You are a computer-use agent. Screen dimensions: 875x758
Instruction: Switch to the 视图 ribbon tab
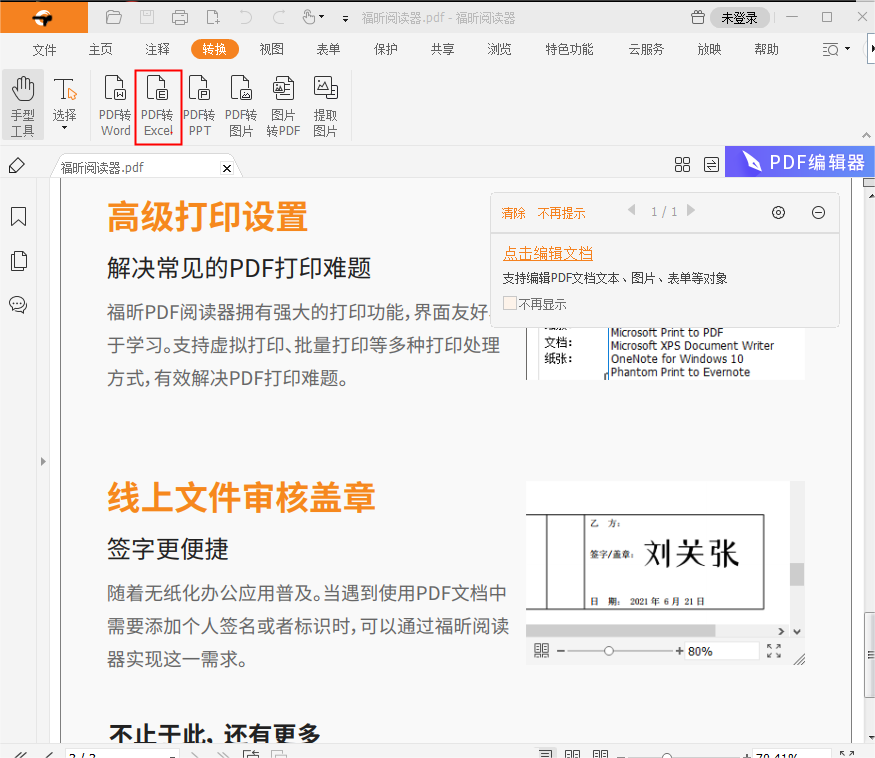271,48
